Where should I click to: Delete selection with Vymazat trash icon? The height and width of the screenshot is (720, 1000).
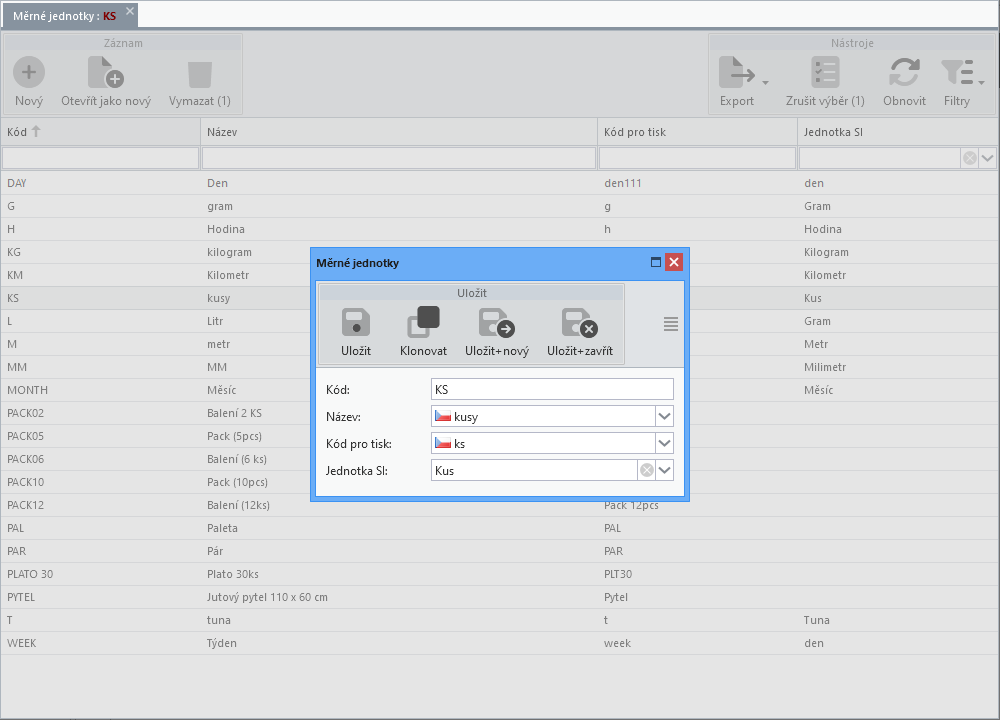coord(200,74)
